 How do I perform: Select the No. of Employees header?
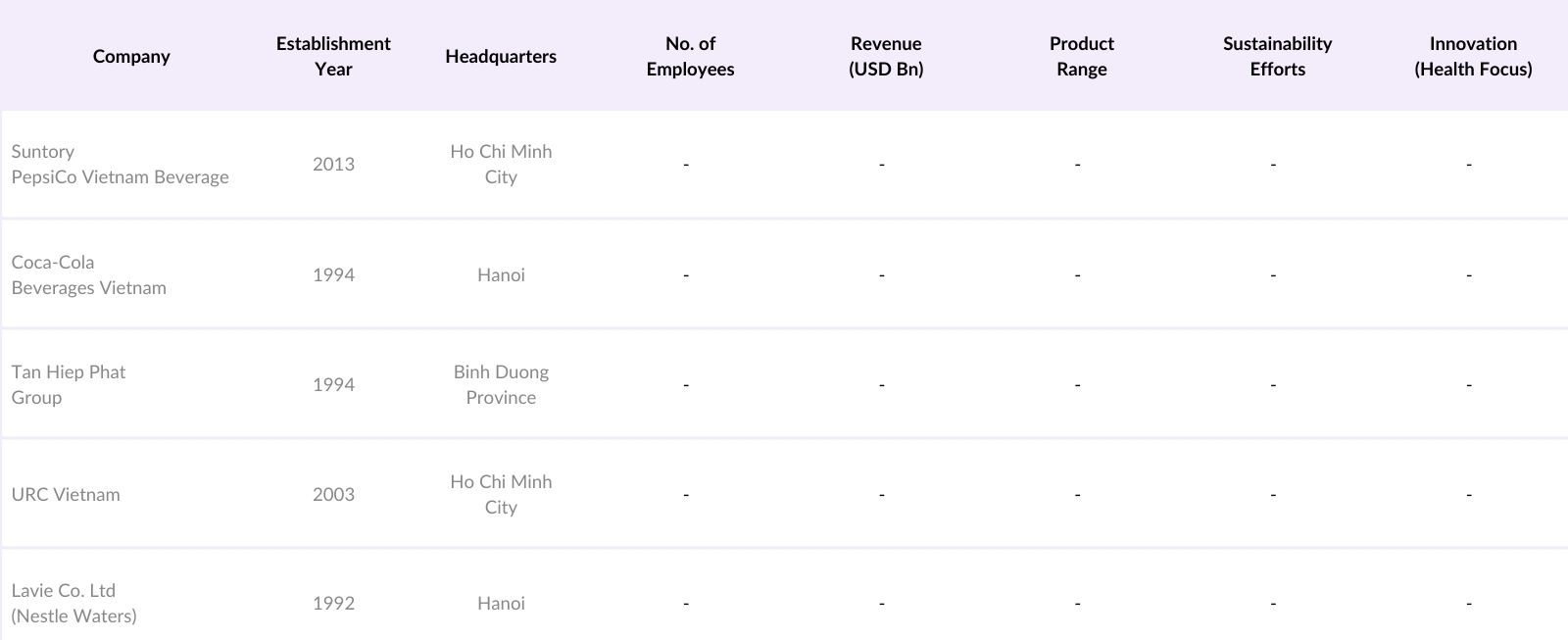(690, 56)
